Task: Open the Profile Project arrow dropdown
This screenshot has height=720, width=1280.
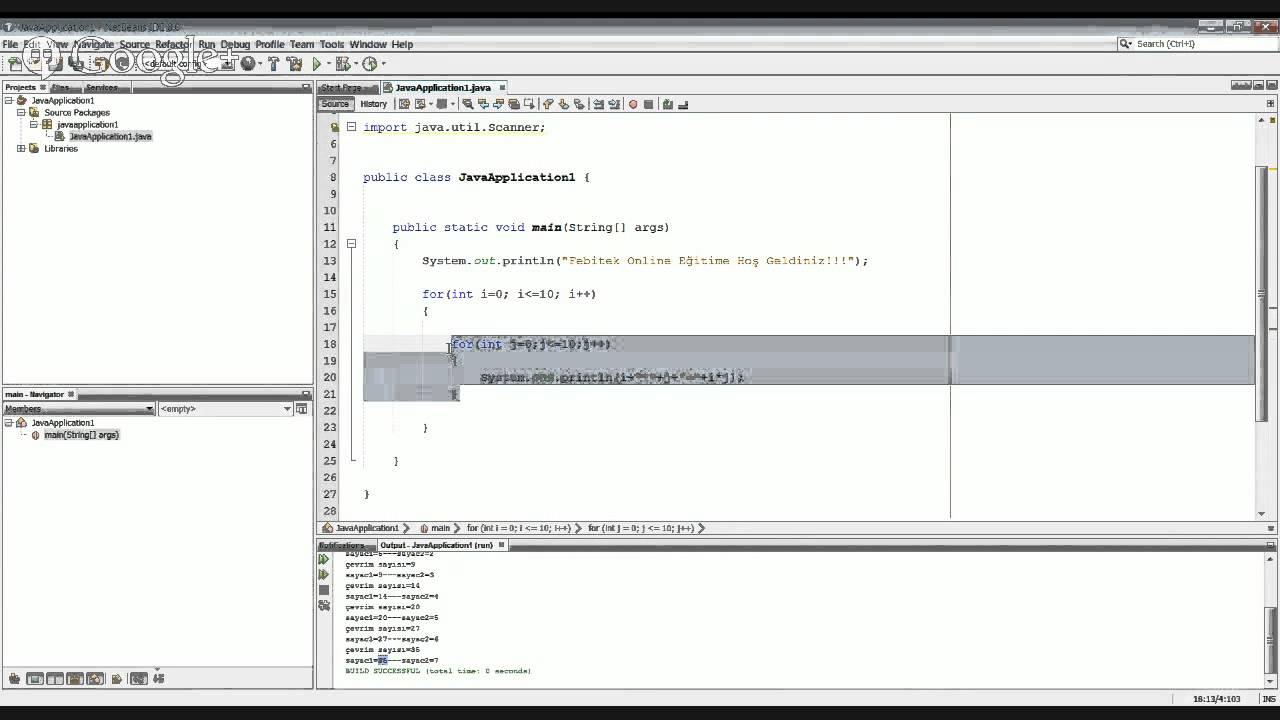Action: [x=384, y=64]
